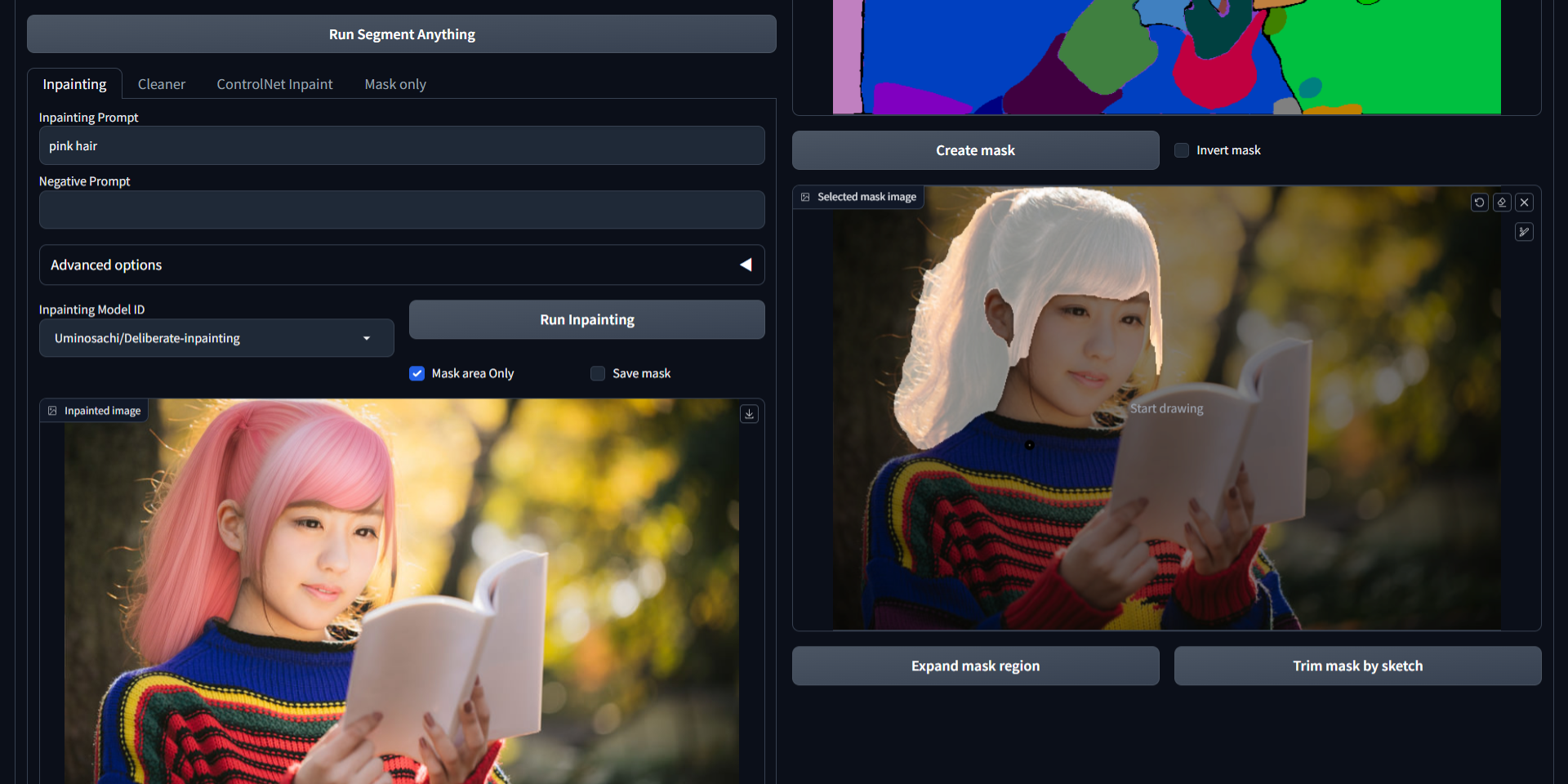Click the Inpainted image label icon
1568x784 pixels.
point(52,411)
